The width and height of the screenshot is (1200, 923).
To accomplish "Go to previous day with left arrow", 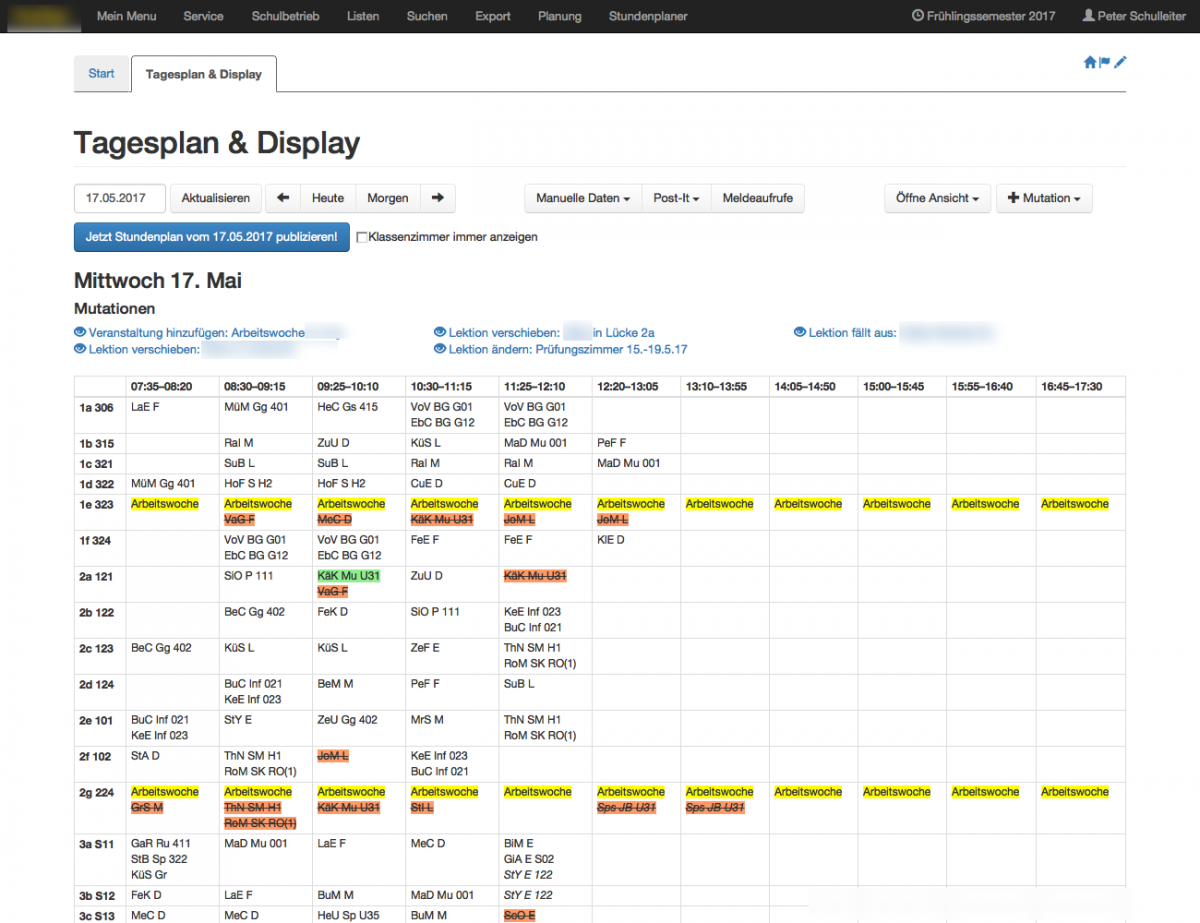I will [x=283, y=198].
